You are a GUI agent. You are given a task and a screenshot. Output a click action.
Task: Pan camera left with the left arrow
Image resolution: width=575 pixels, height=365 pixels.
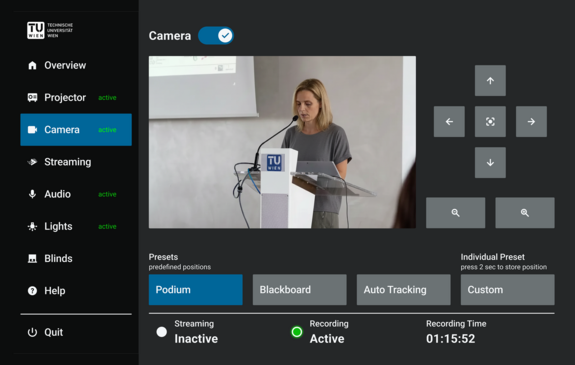point(449,122)
